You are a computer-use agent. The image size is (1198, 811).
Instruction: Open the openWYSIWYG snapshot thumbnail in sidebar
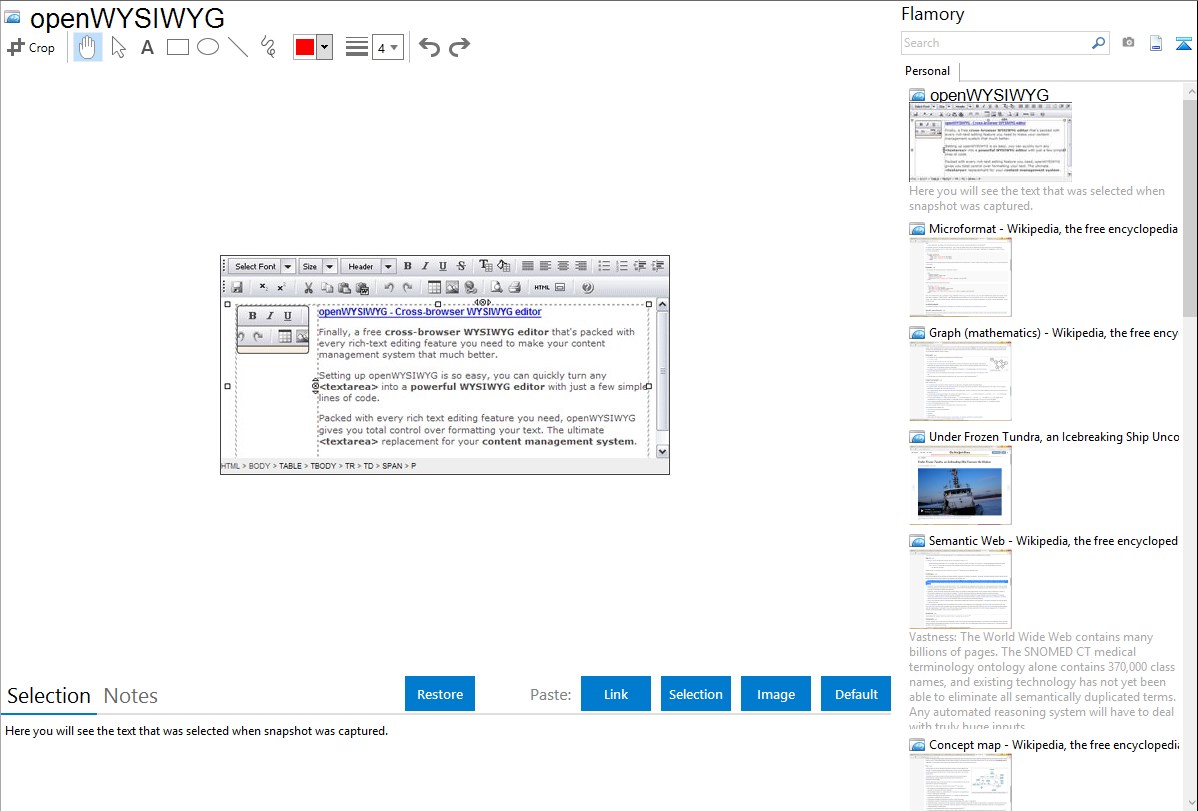point(991,142)
